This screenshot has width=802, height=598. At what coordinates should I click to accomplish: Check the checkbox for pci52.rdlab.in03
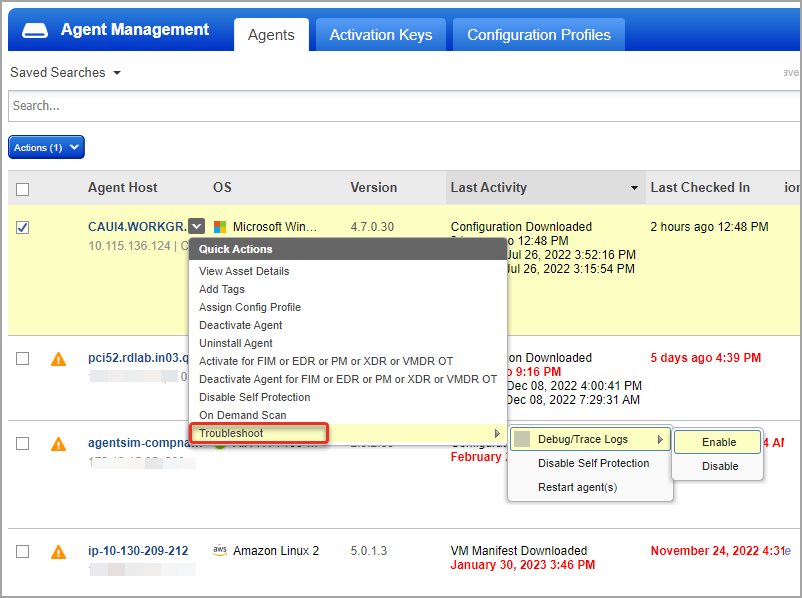(22, 358)
